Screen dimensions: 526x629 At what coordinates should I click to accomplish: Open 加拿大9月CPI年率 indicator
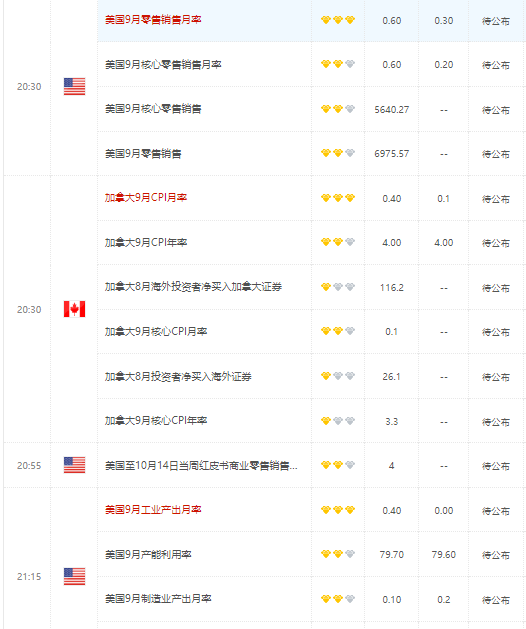click(x=146, y=243)
